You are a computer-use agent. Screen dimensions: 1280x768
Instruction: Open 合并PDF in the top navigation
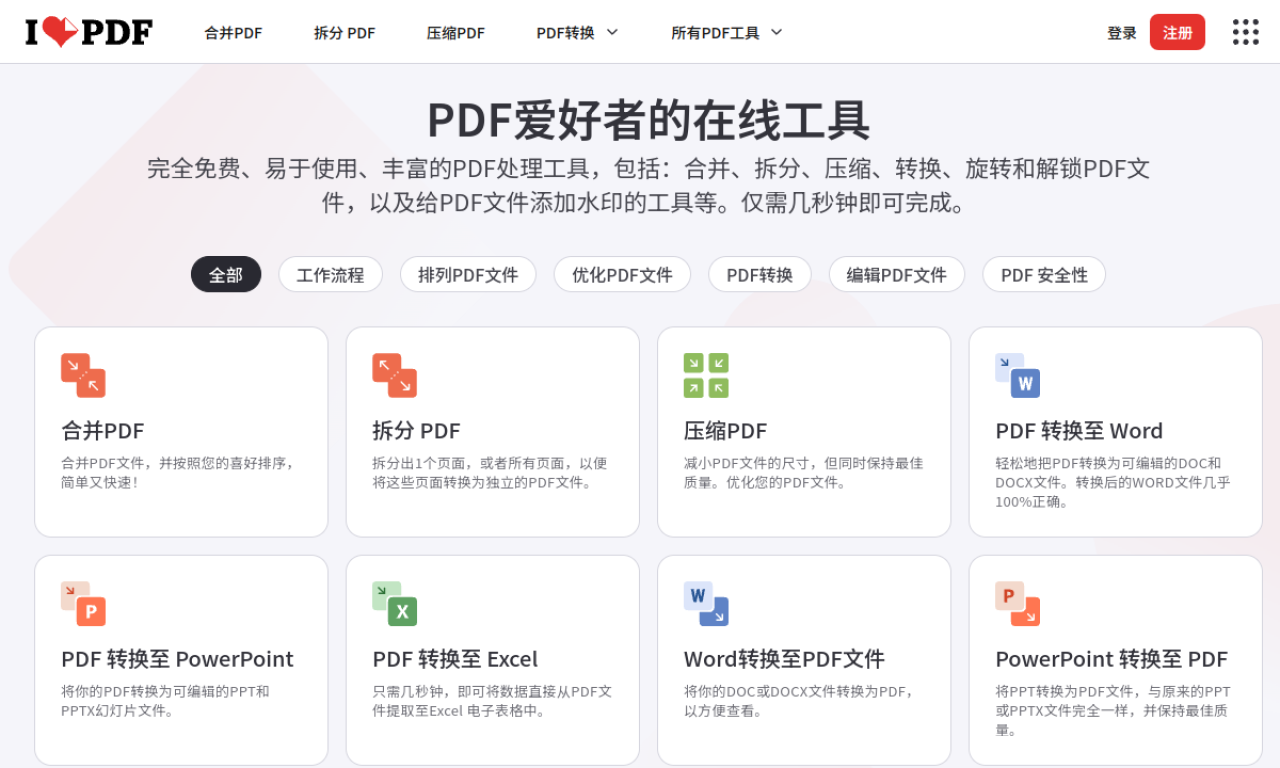click(233, 33)
